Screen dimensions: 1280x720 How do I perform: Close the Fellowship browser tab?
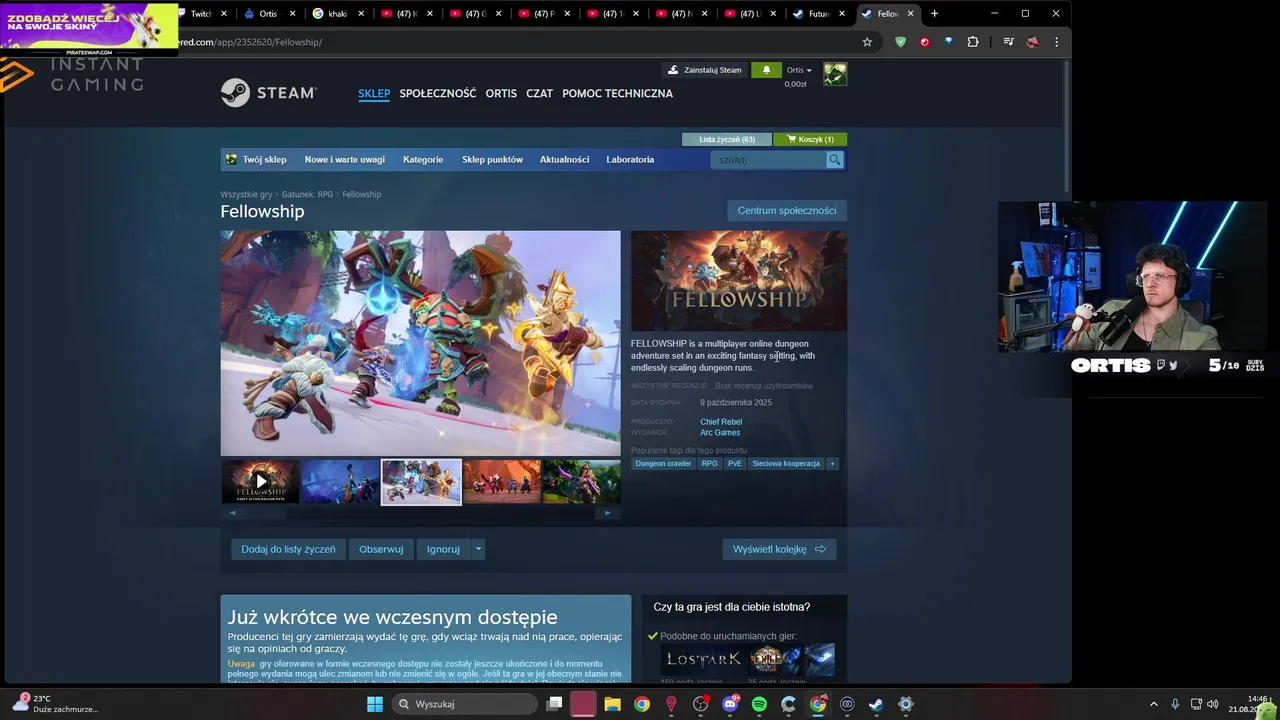coord(910,14)
